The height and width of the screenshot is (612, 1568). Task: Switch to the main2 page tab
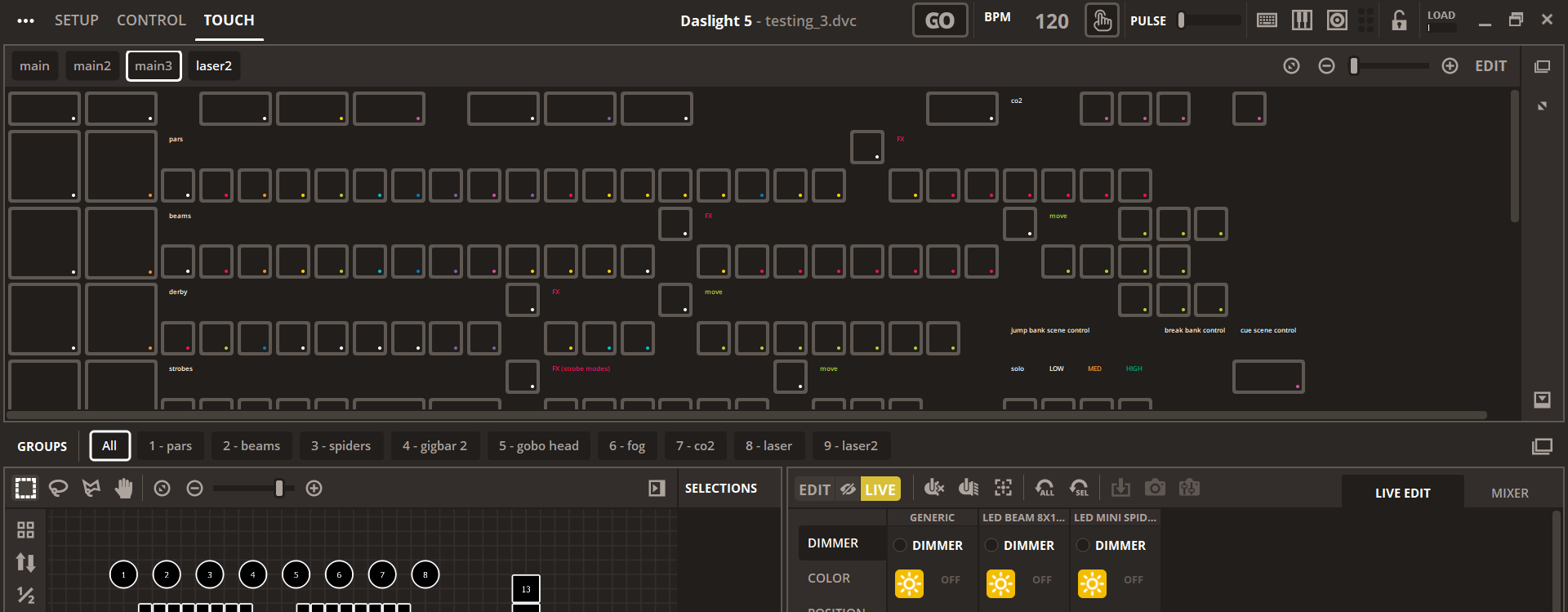tap(92, 66)
